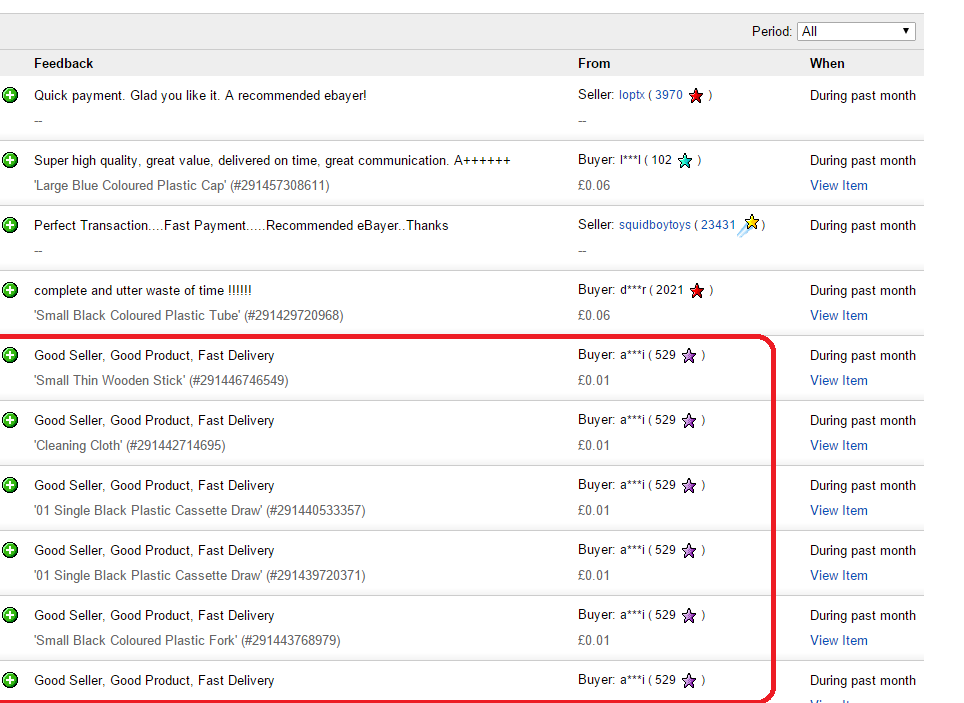Click the 23431 feedback score link

[718, 226]
